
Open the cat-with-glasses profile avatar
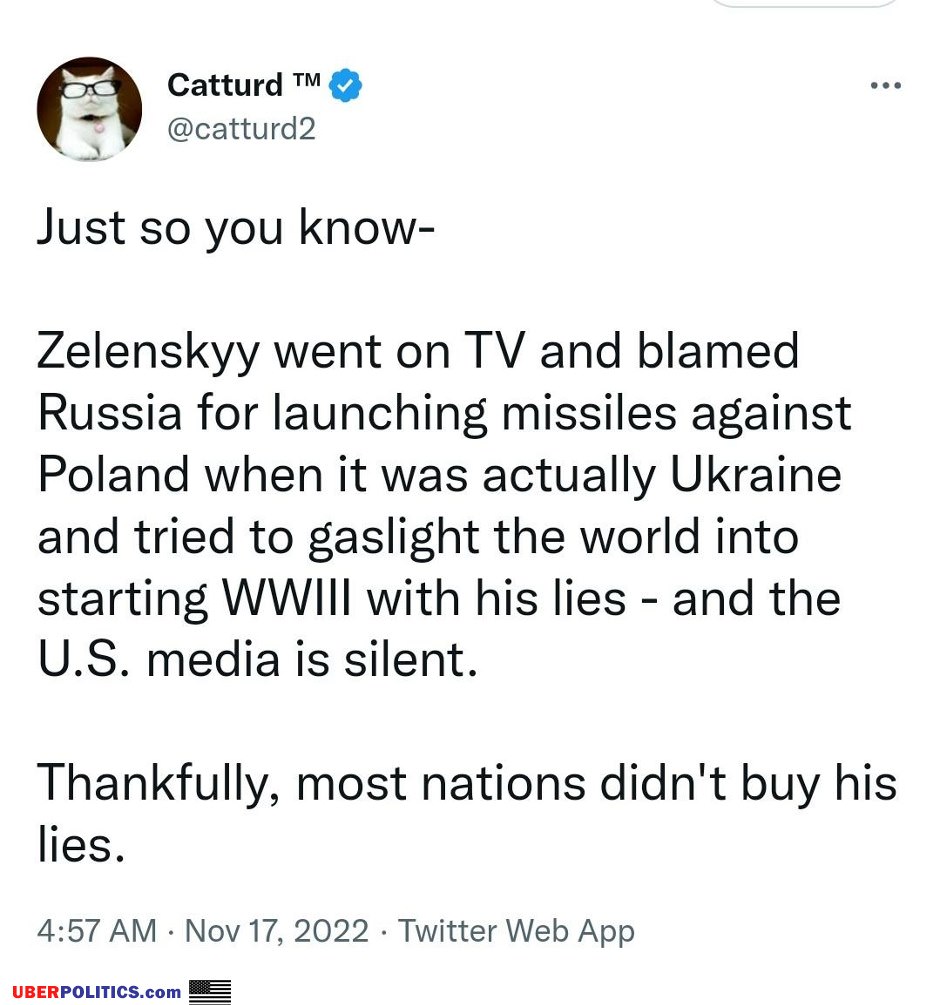point(89,108)
